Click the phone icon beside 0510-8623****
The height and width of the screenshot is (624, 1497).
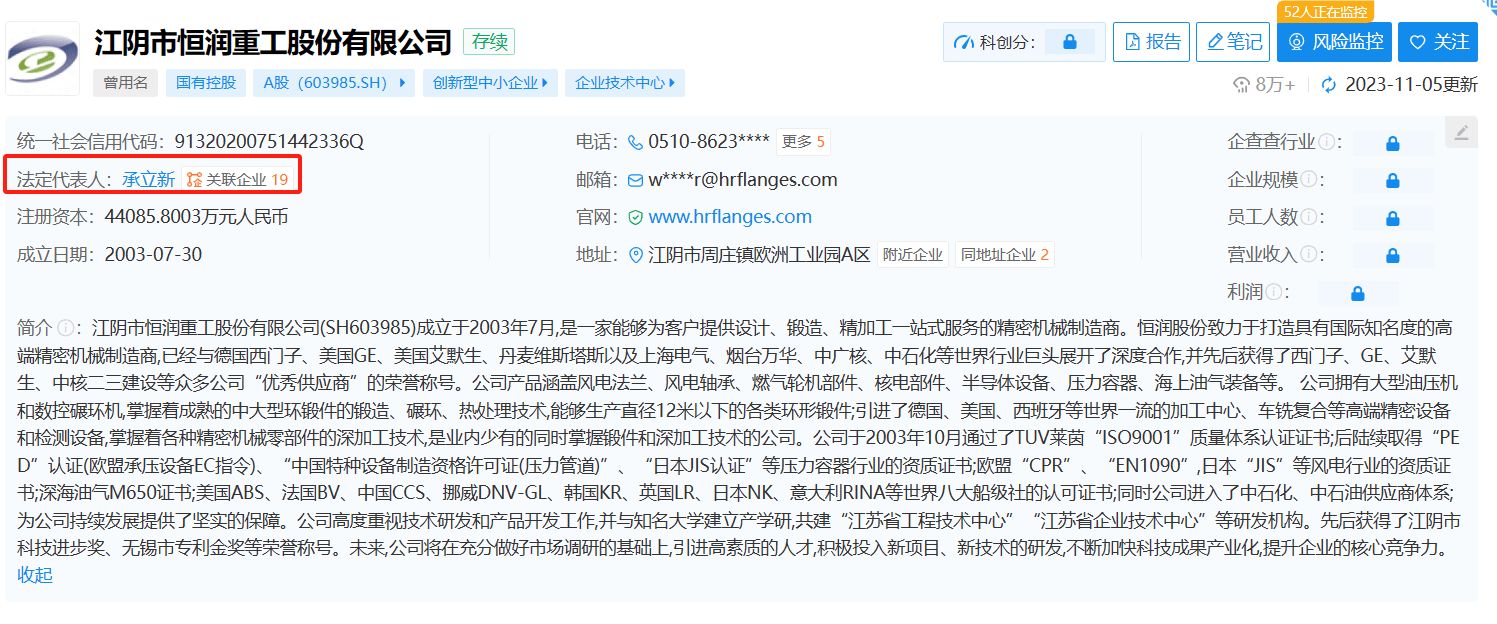click(635, 142)
